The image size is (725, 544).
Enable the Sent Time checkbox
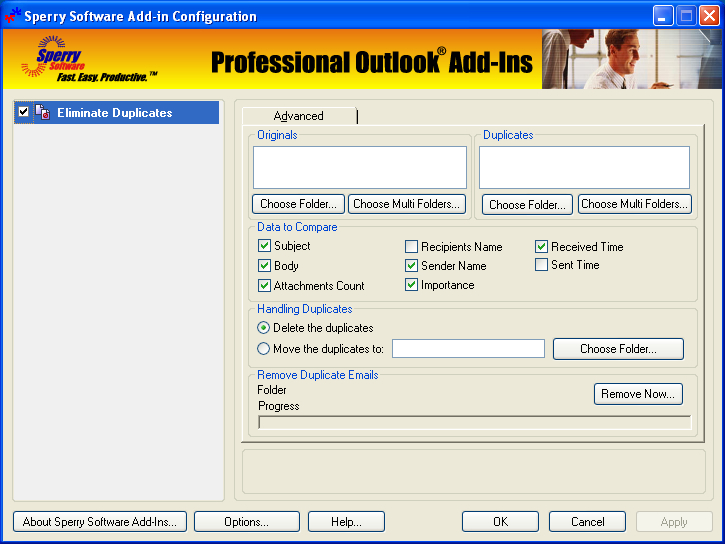coord(541,265)
